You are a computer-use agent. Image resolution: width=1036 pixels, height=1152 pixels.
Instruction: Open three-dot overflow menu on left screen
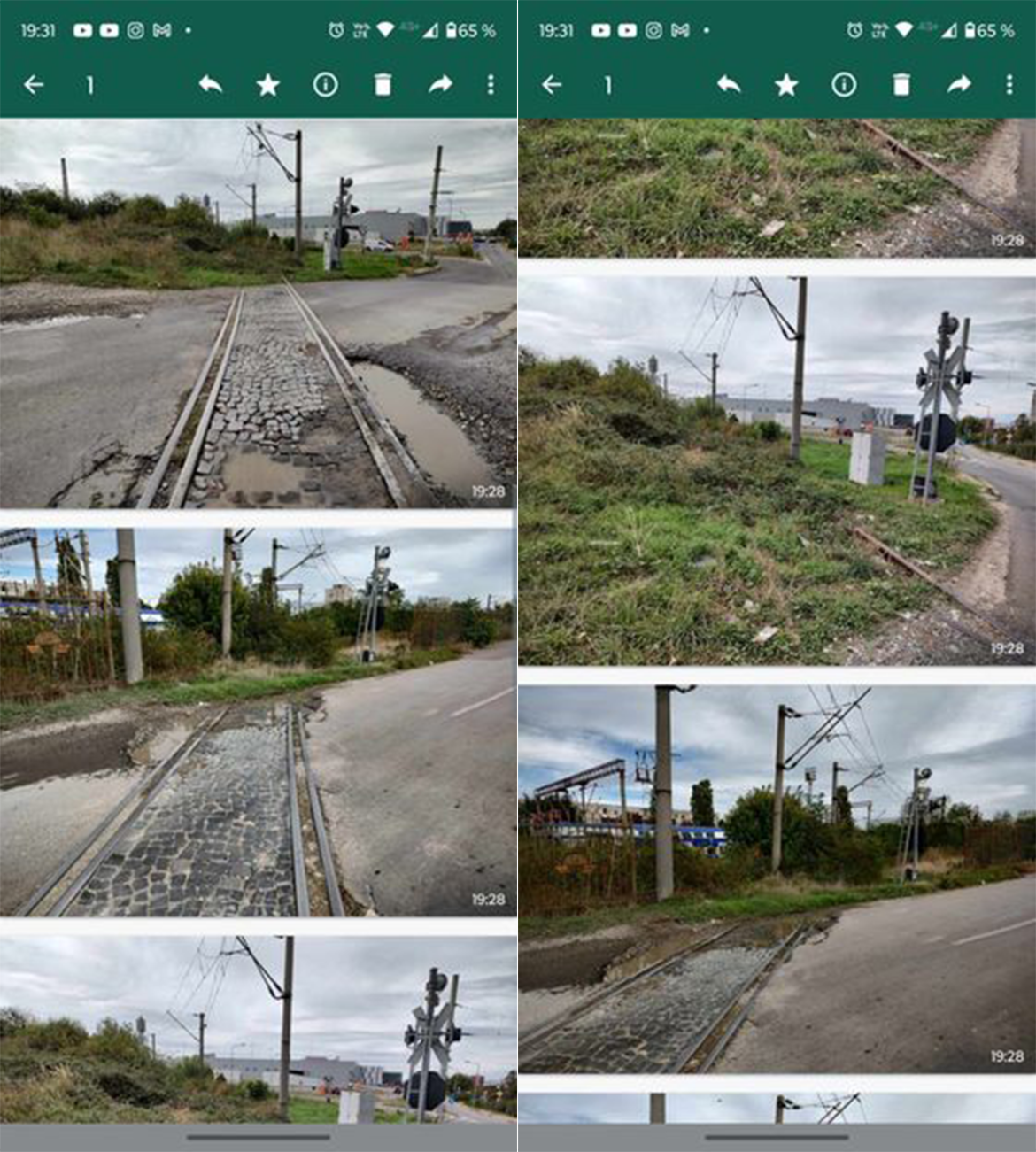(x=491, y=85)
